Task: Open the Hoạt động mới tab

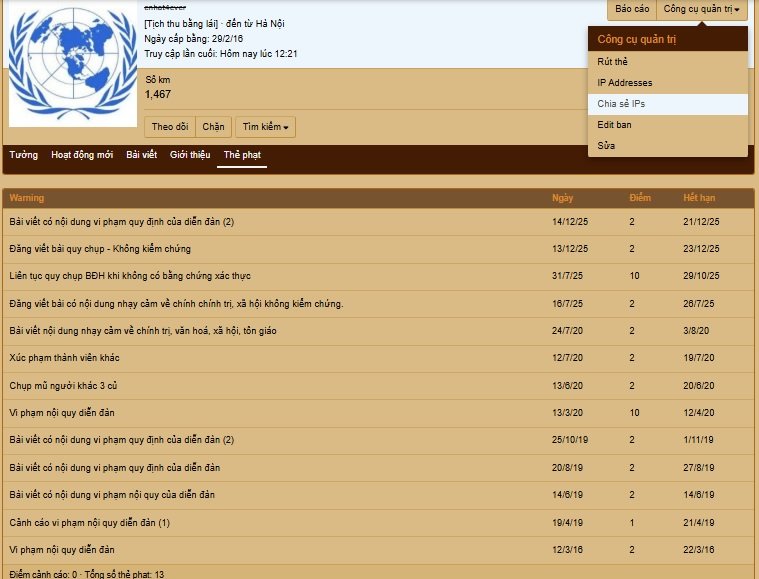Action: click(x=82, y=155)
